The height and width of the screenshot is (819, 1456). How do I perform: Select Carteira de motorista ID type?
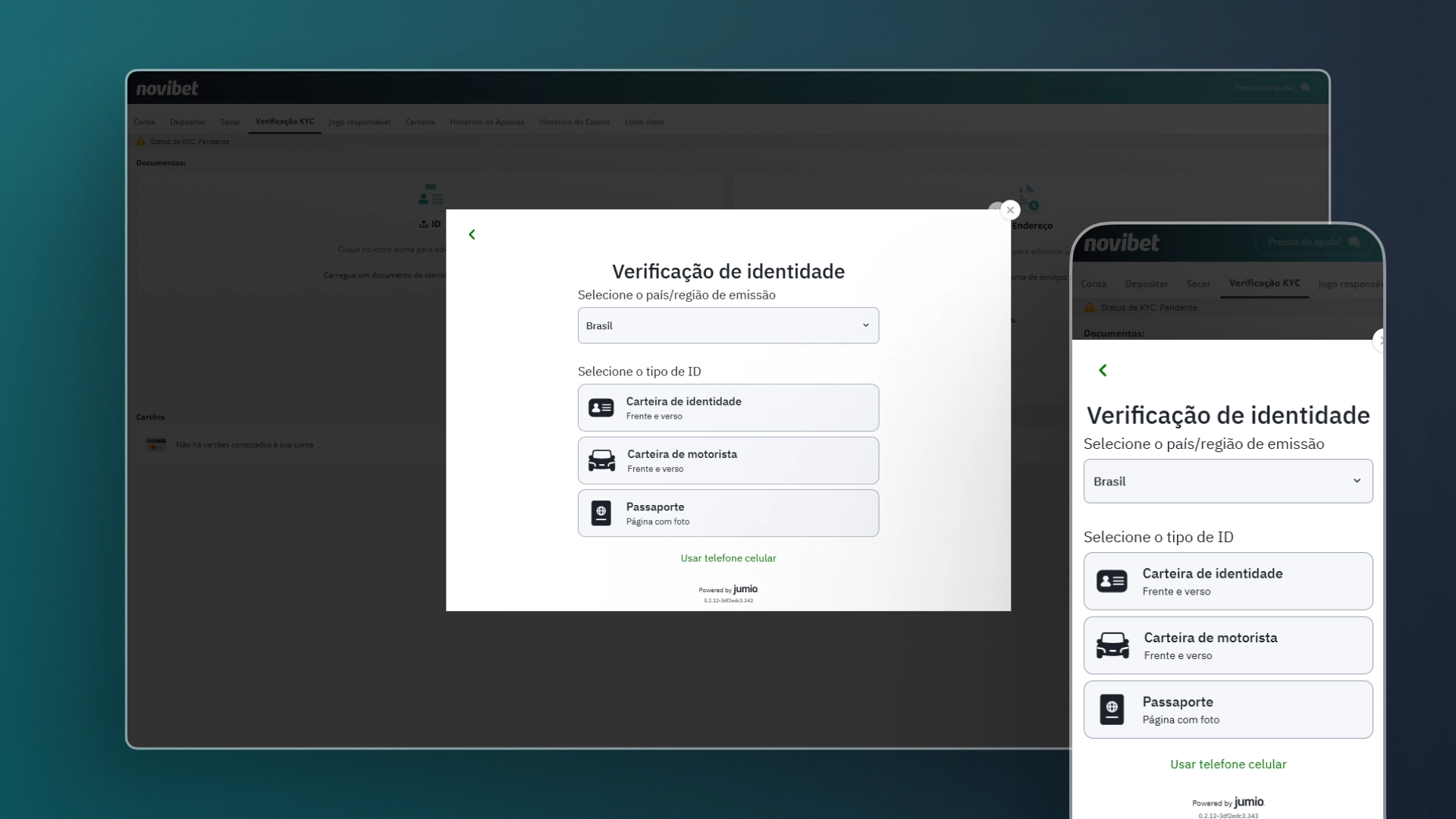coord(728,460)
